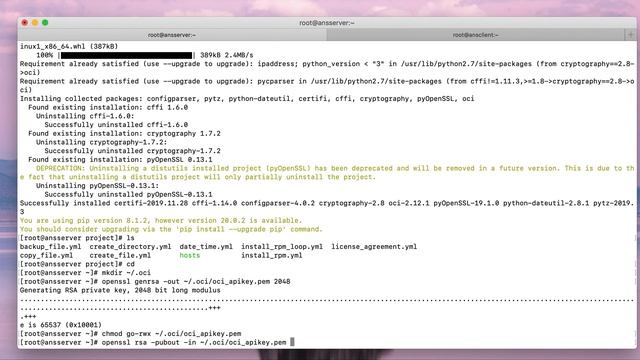Click 'Successfully uninstalled cffi-1.6.0' line

click(116, 125)
